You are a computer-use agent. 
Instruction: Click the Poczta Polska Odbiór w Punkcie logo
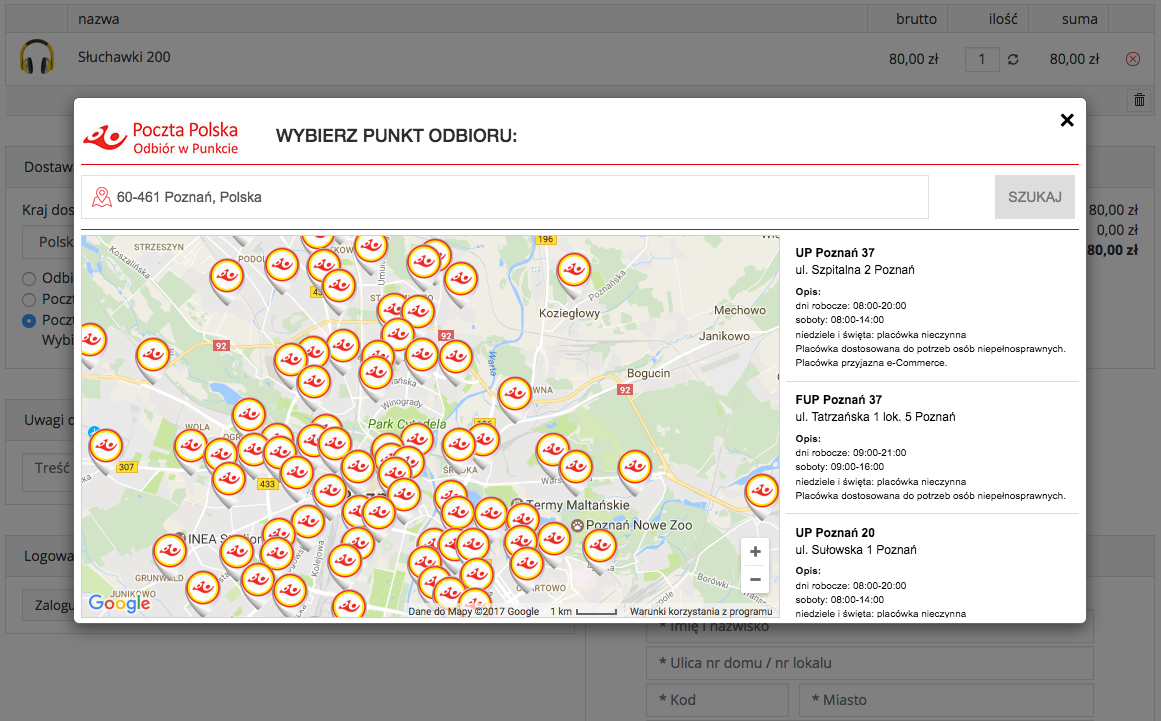click(x=161, y=137)
